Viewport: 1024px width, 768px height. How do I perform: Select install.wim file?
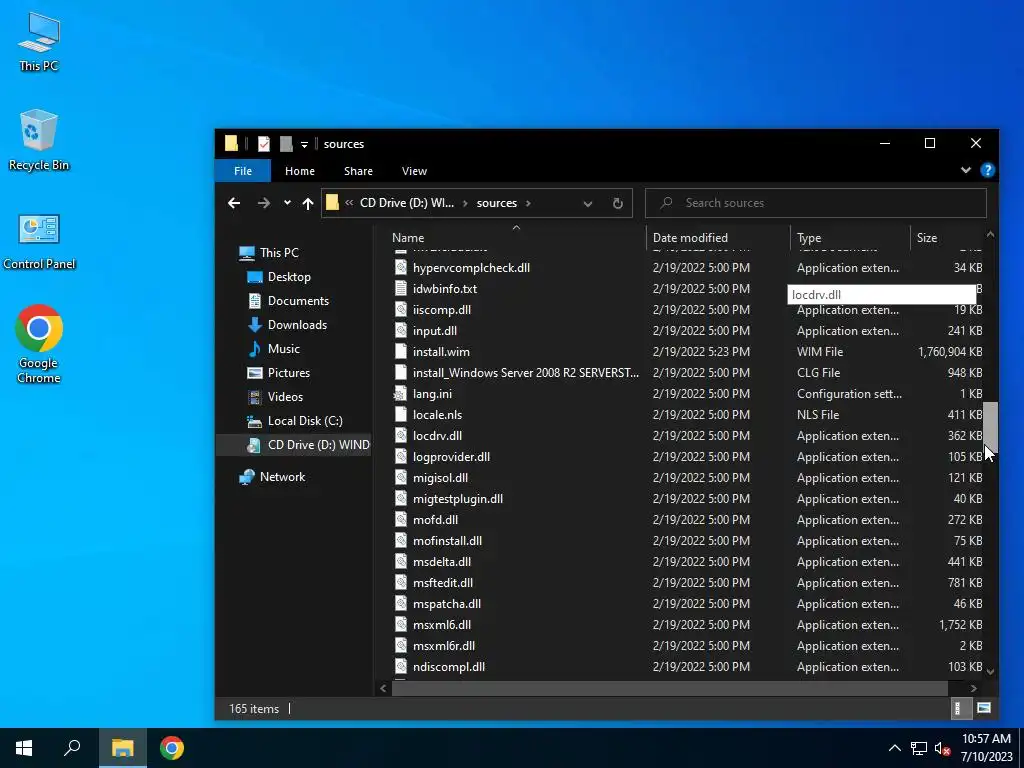tap(441, 352)
